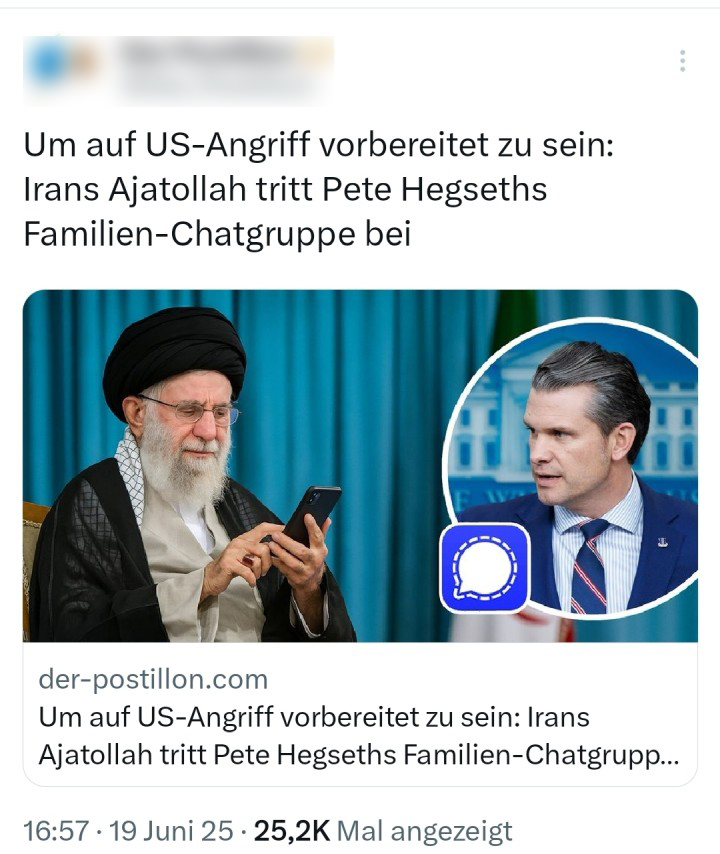Click the blue Signal app logo in image

click(x=485, y=568)
